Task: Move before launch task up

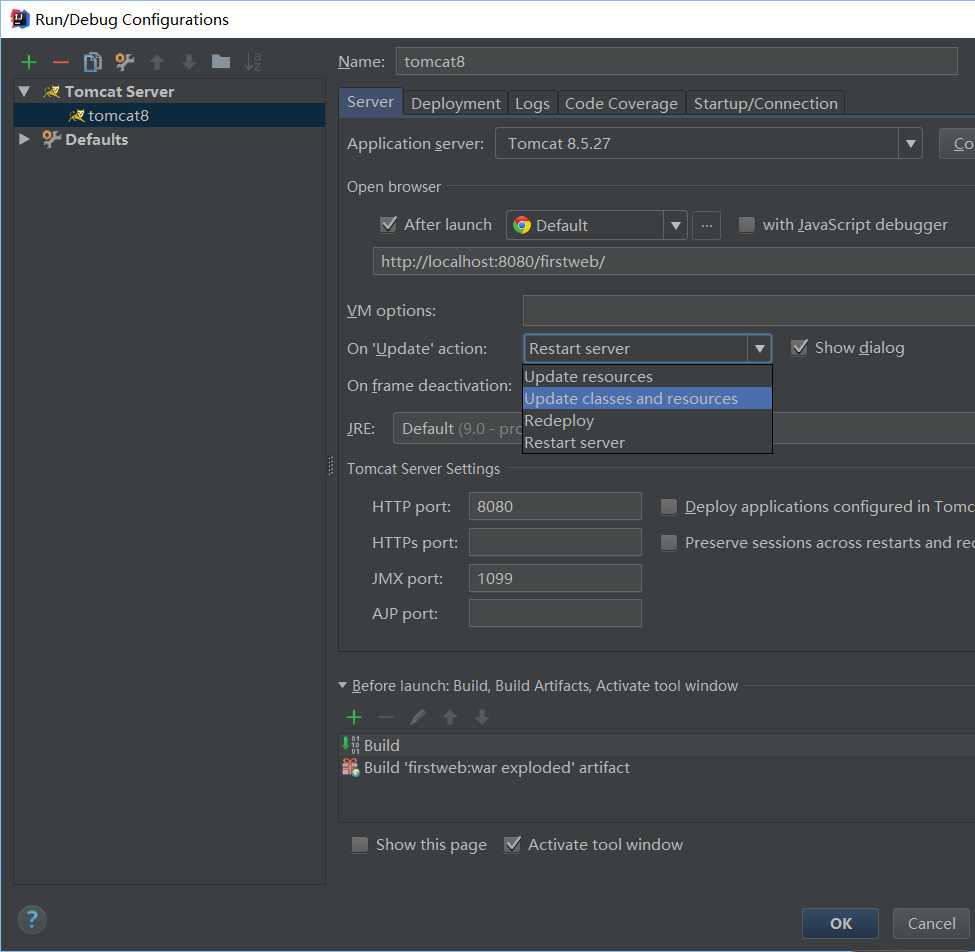Action: [x=450, y=717]
